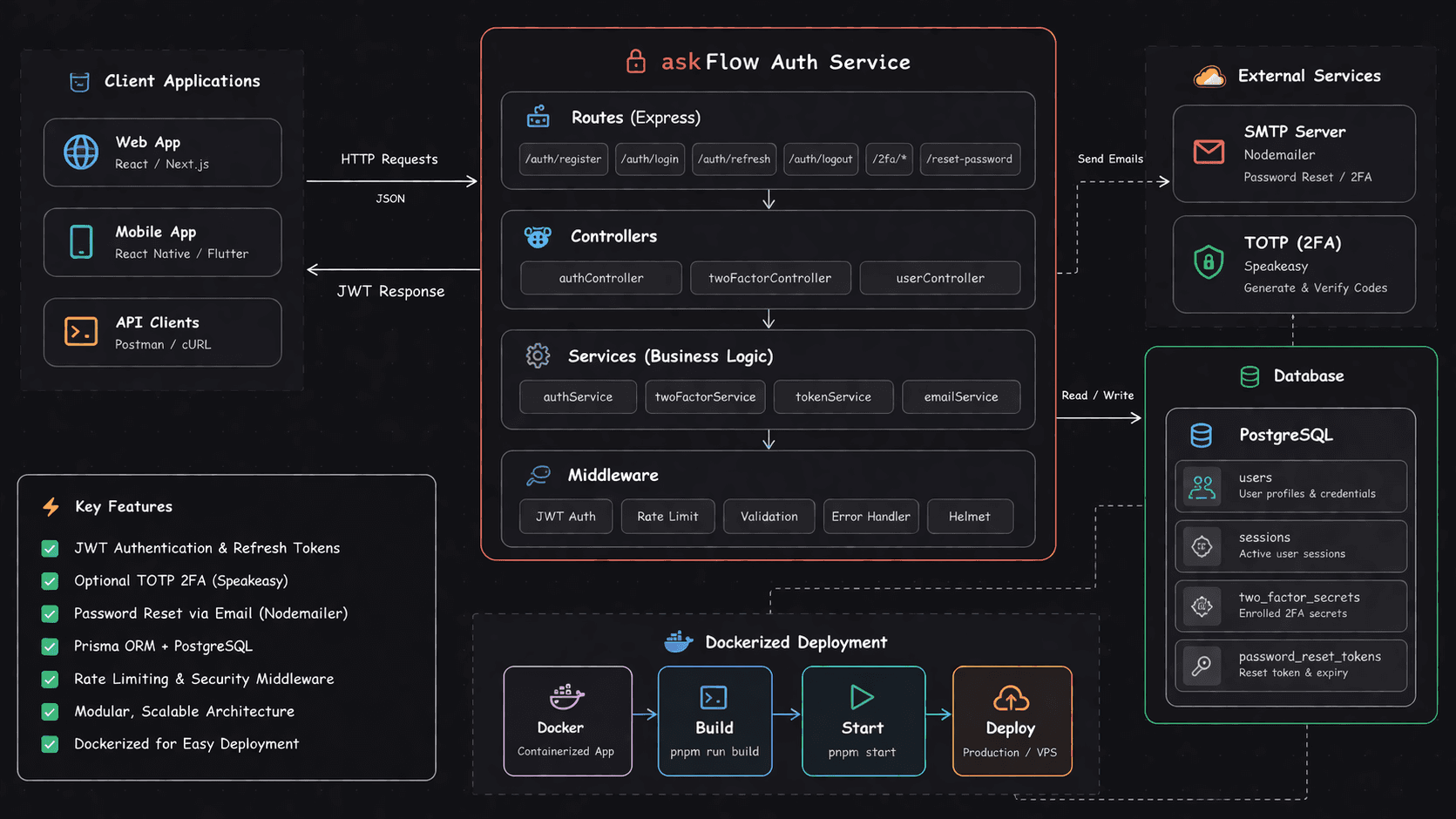Click the "Read / Write" label

(x=1098, y=396)
